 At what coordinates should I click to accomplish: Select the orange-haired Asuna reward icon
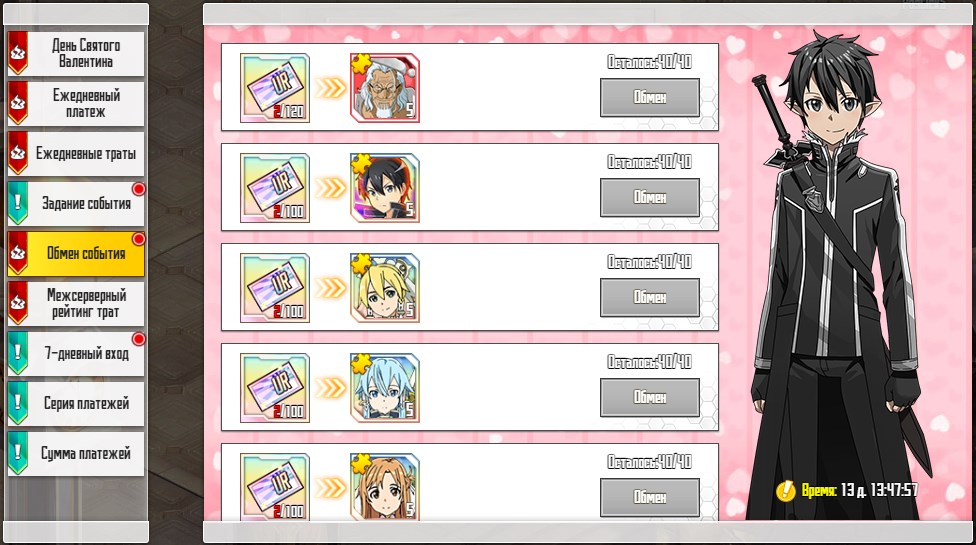(385, 487)
